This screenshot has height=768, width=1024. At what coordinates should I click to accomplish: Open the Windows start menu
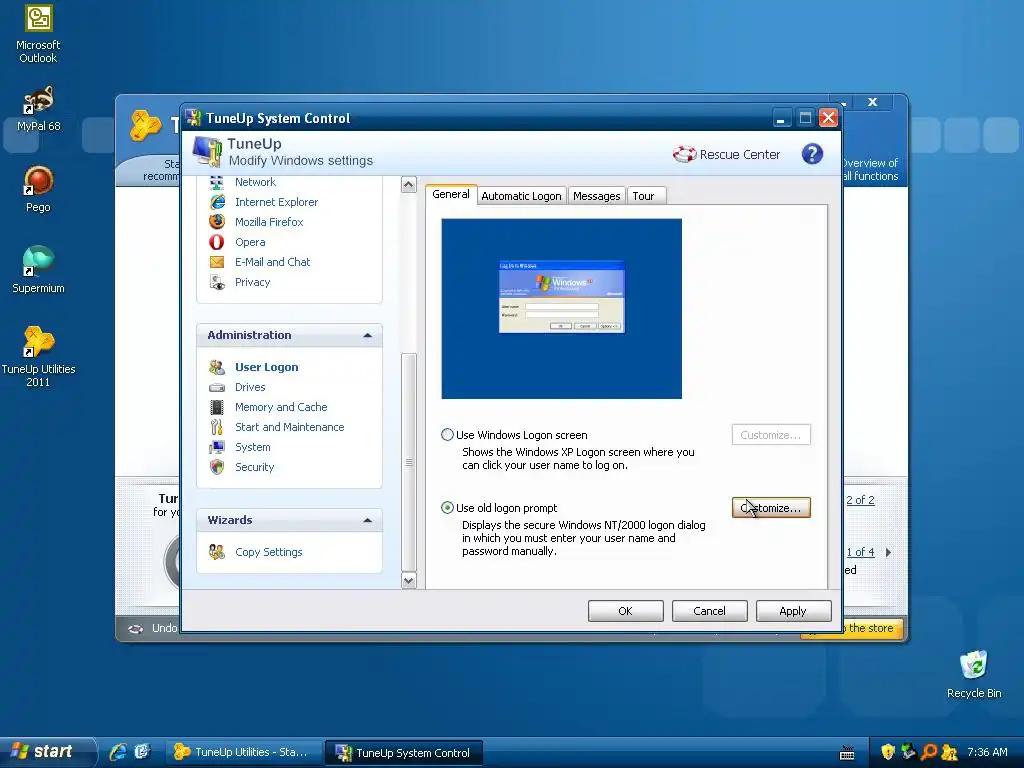coord(46,752)
